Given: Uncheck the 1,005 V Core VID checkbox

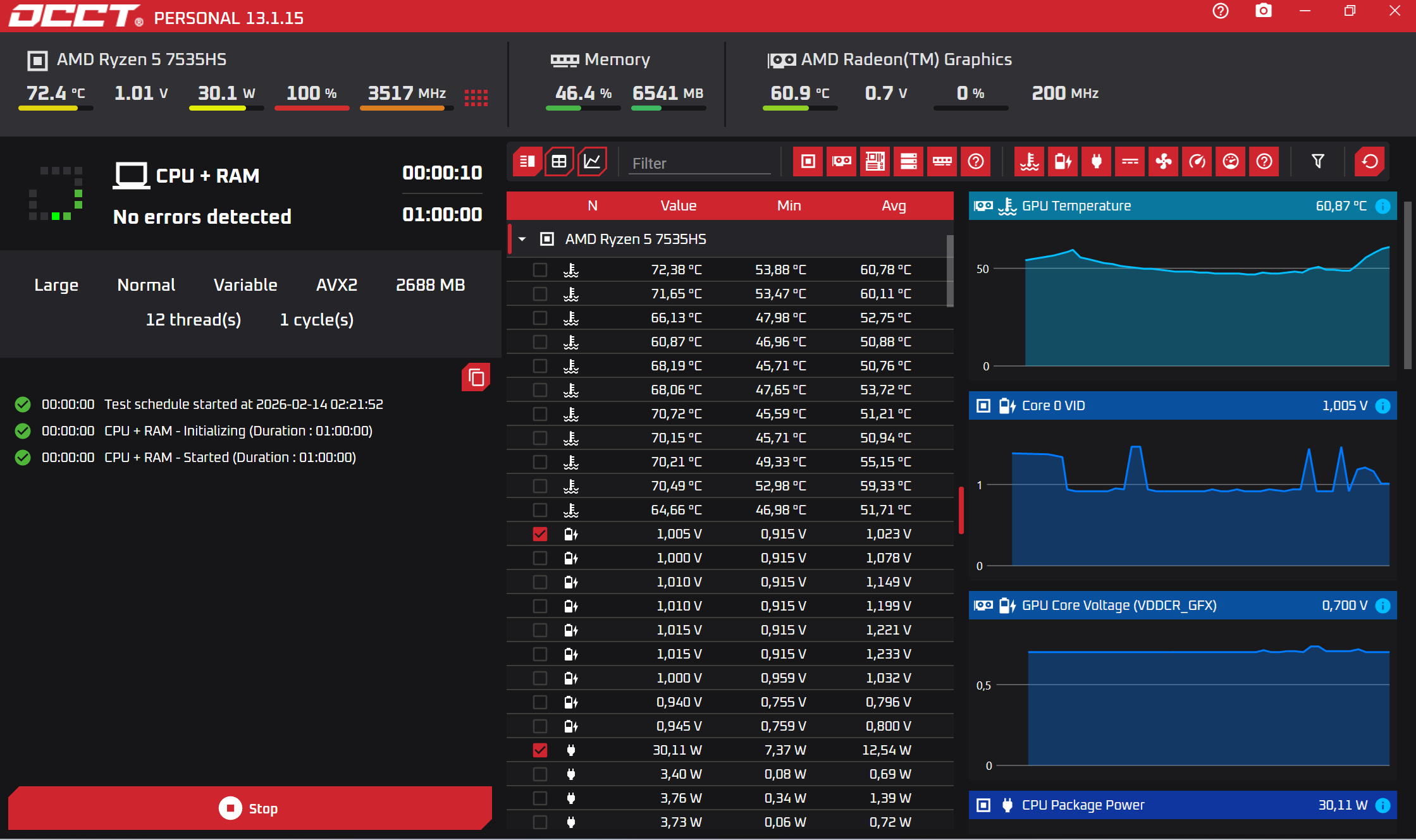Looking at the screenshot, I should click(x=539, y=534).
